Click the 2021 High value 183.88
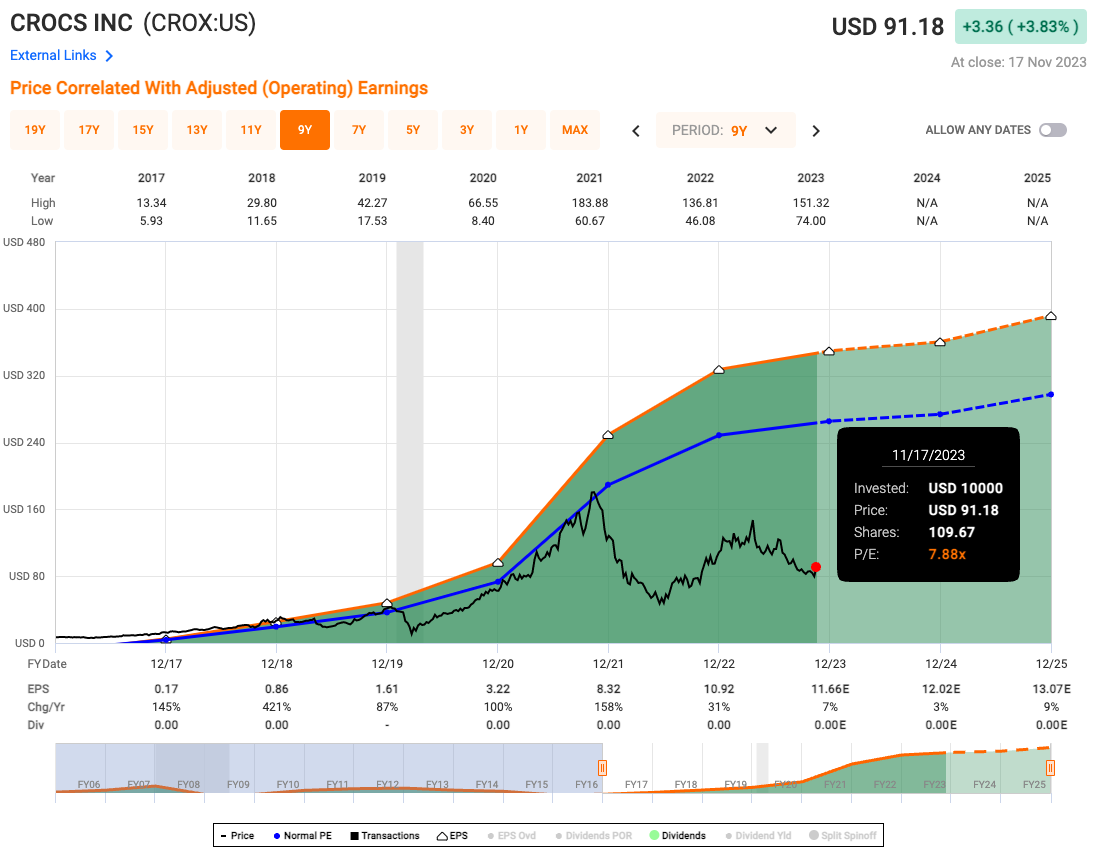 point(590,203)
